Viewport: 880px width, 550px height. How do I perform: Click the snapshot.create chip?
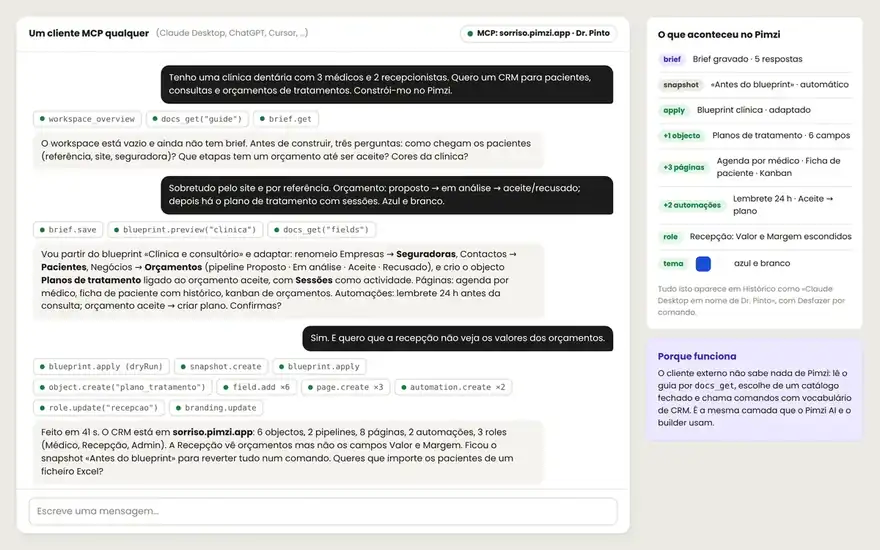[x=221, y=366]
